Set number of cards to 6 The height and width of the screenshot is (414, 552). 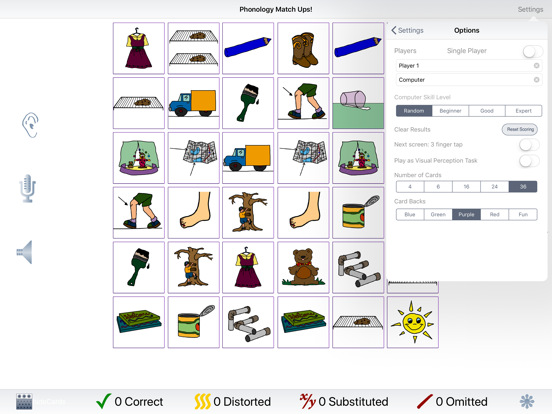pos(438,187)
